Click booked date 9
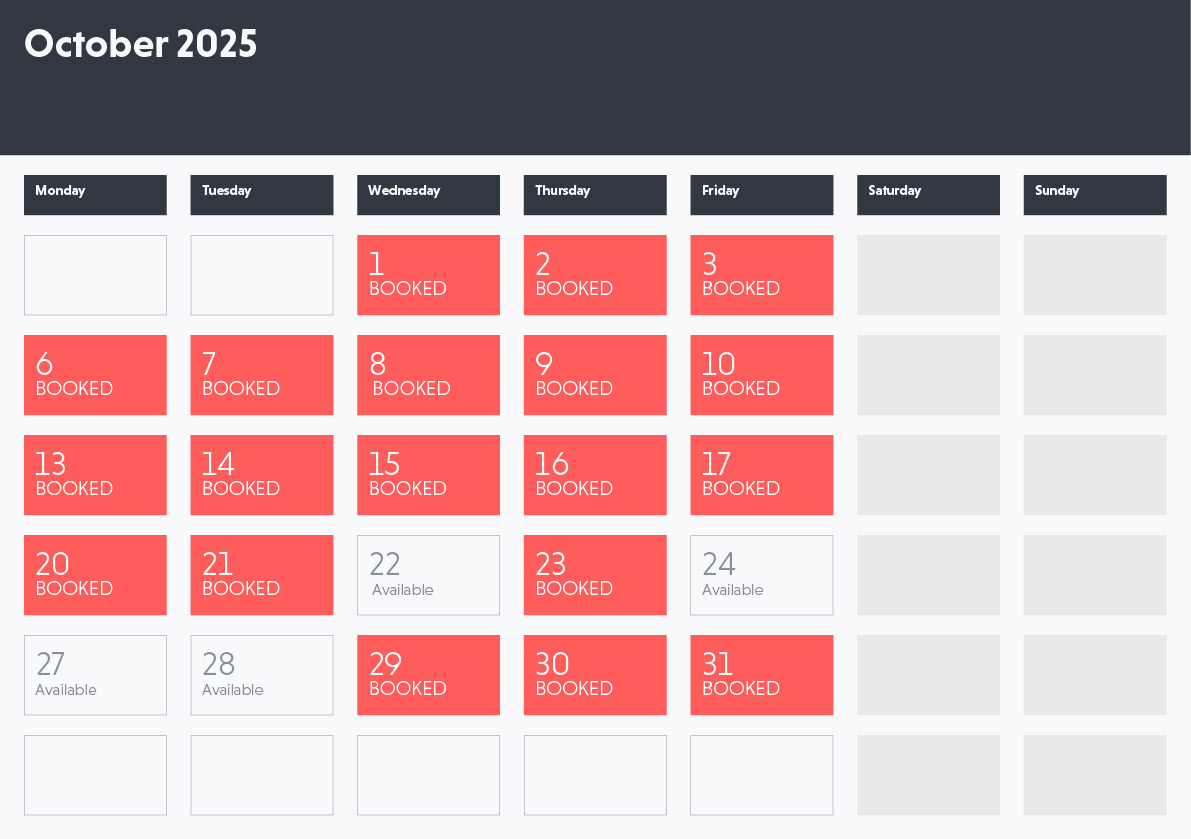1191x839 pixels. click(595, 375)
